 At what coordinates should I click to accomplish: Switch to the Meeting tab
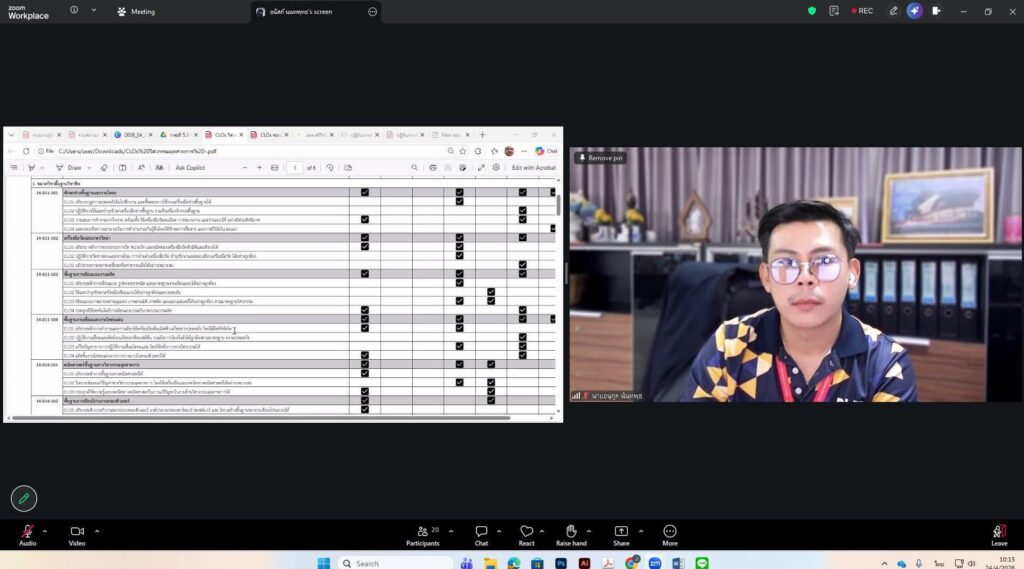click(x=136, y=12)
